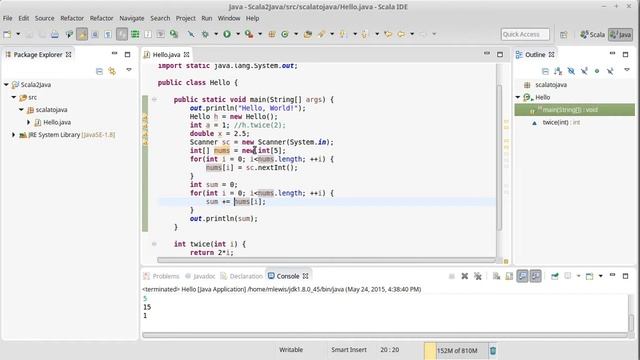Collapse the src folder node
Screen dimensions: 640x360
coord(14,97)
